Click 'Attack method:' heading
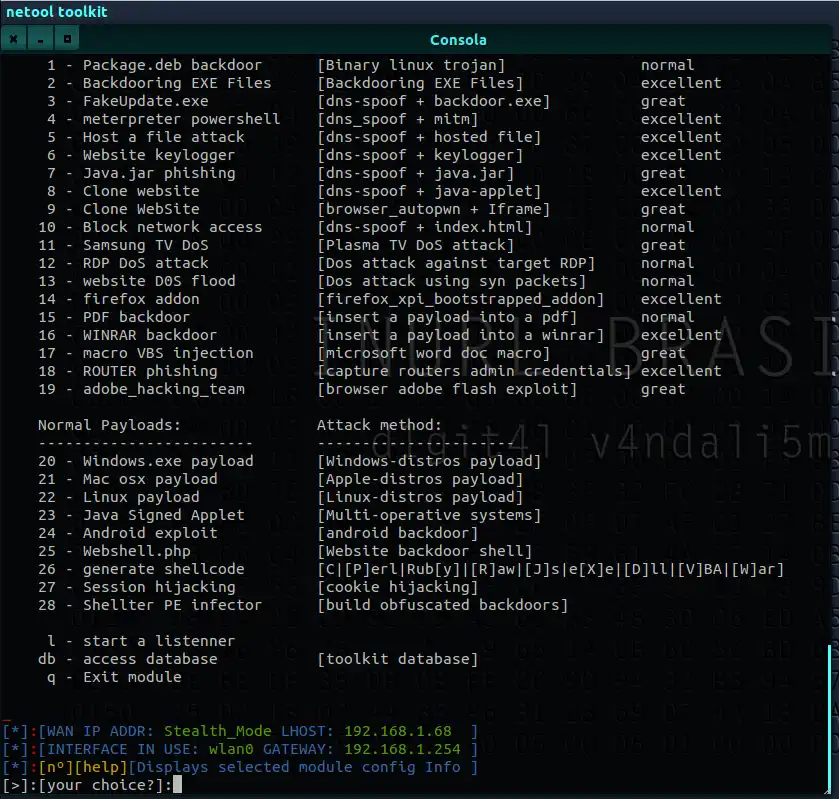Viewport: 839px width, 799px height. 379,425
